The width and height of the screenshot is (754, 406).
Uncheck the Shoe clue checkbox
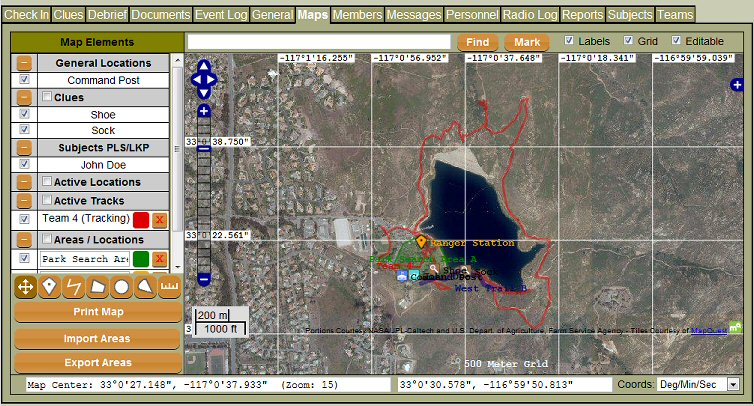(25, 114)
